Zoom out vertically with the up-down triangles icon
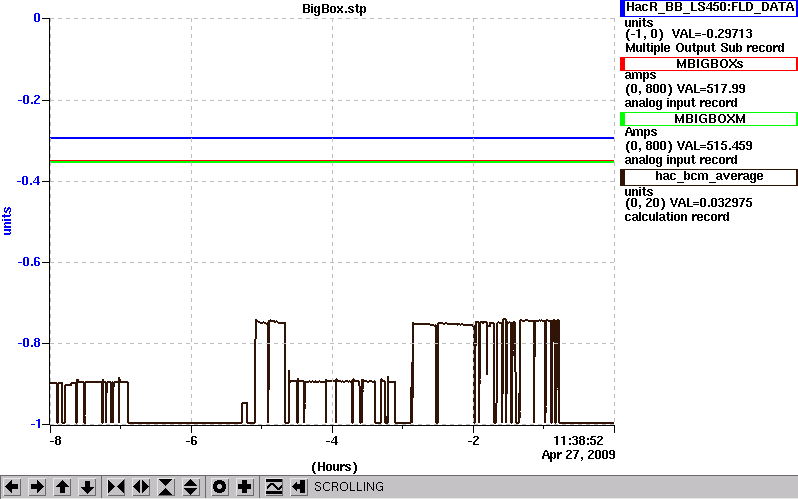 pyautogui.click(x=190, y=487)
